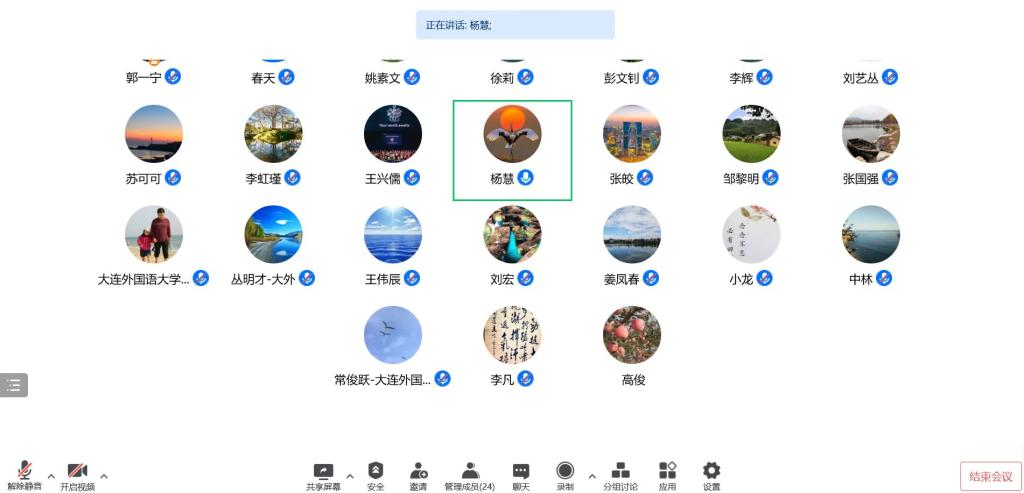Click the invite icon (邀请)
Screen dimensions: 1024x493
pos(419,471)
